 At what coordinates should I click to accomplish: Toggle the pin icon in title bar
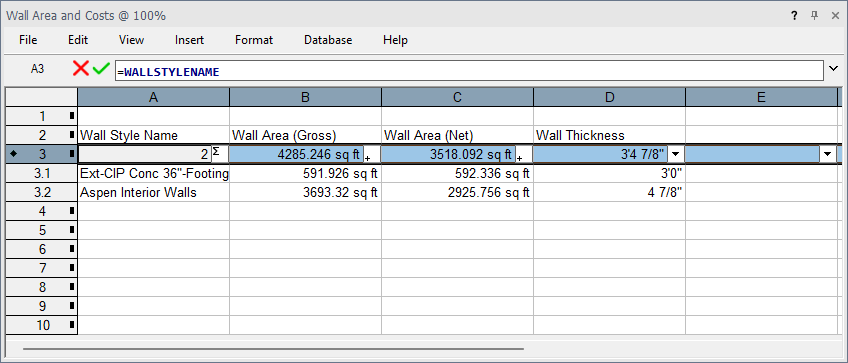click(x=814, y=16)
